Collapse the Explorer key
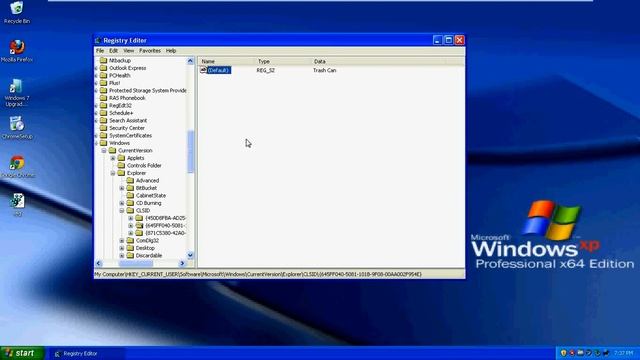The height and width of the screenshot is (360, 640). click(113, 173)
